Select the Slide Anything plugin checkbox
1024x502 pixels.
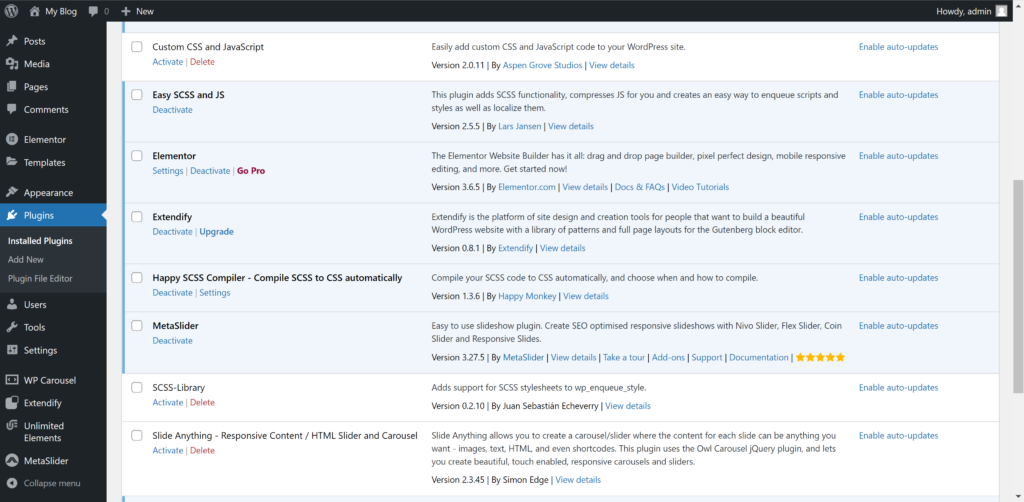[x=136, y=435]
